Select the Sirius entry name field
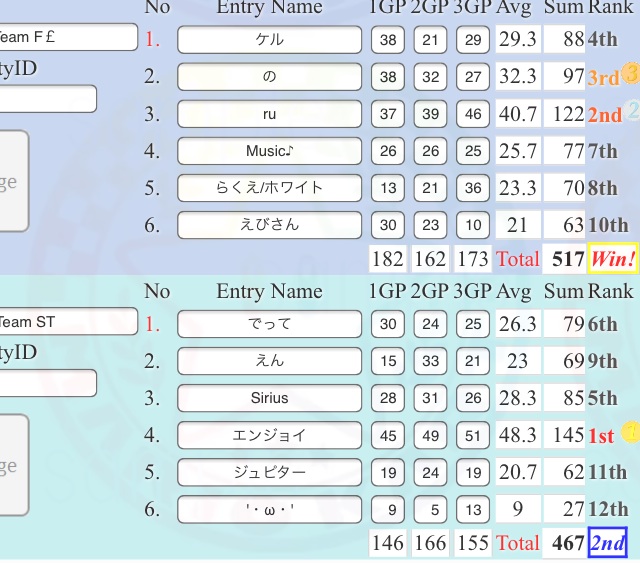The image size is (640, 563). pyautogui.click(x=269, y=398)
